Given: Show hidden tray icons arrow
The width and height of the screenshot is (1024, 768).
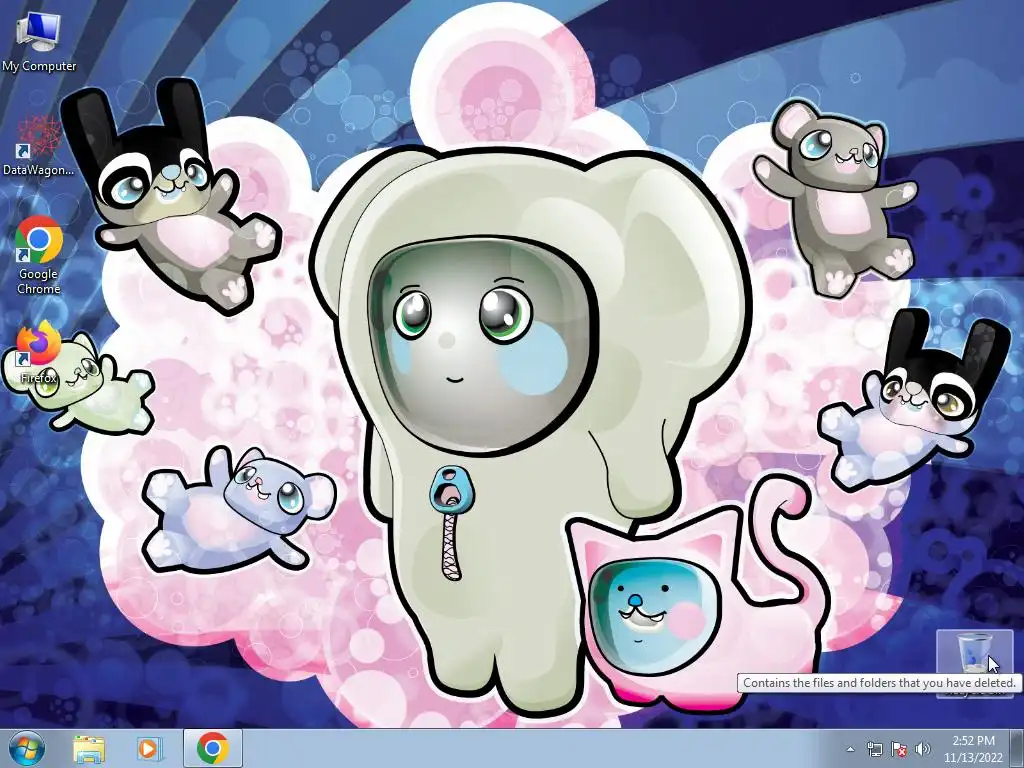Looking at the screenshot, I should (x=850, y=749).
